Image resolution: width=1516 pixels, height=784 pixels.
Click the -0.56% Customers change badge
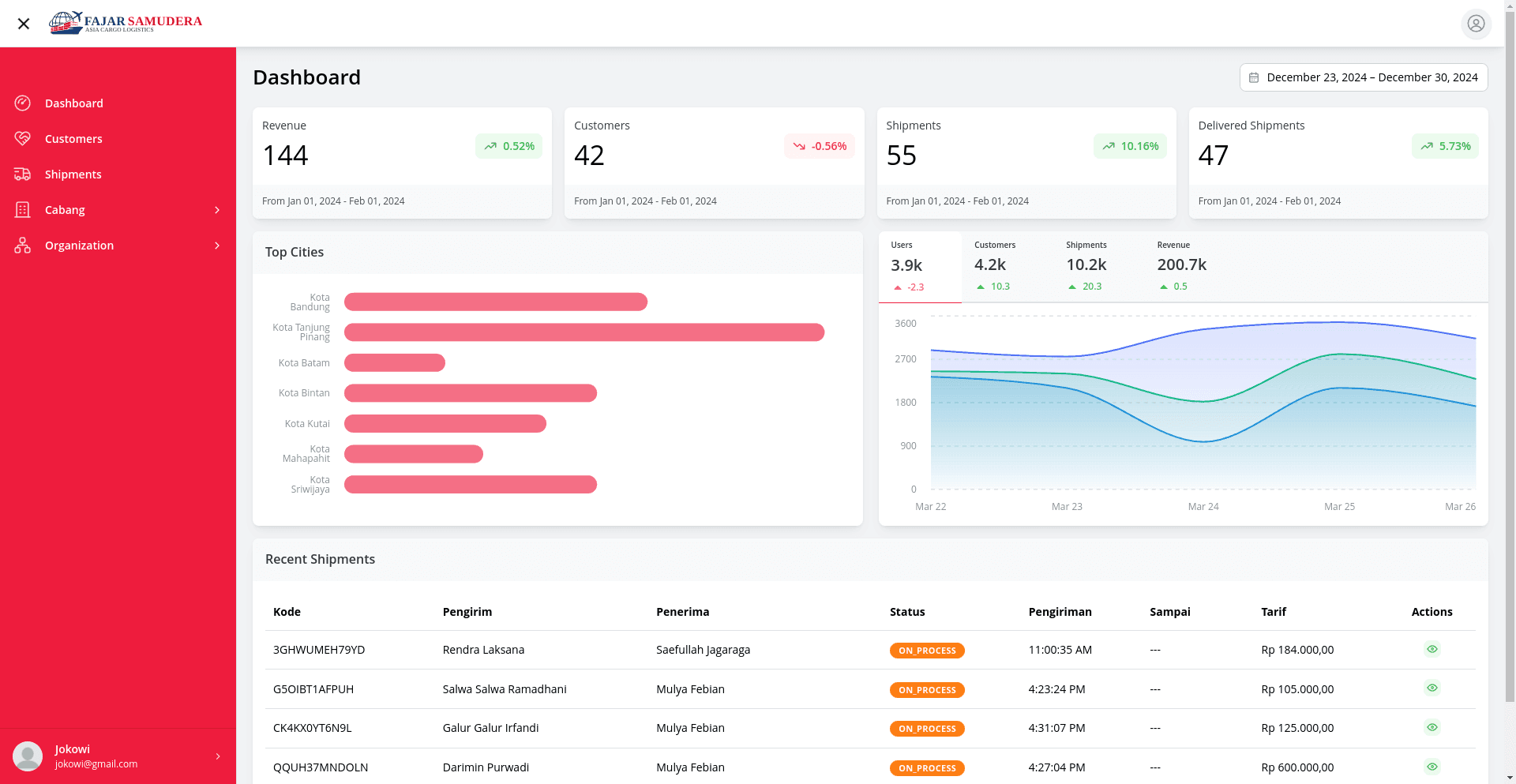click(820, 146)
